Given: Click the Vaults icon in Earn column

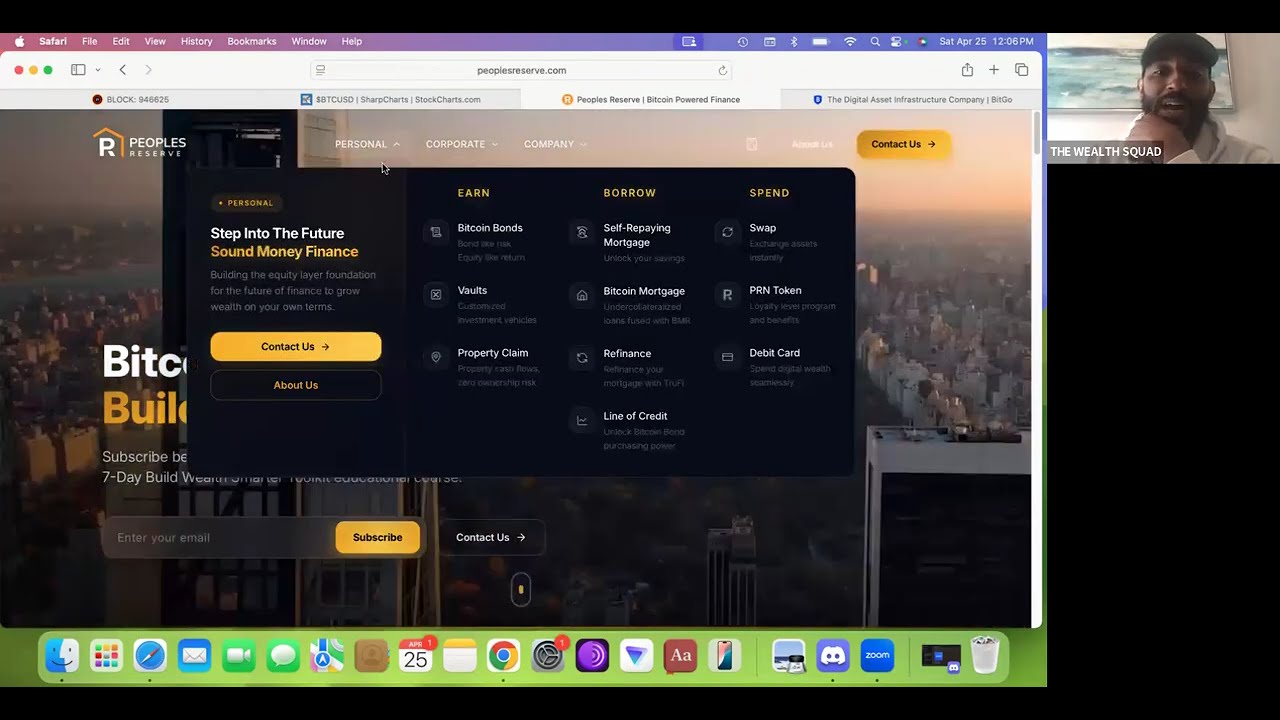Looking at the screenshot, I should (436, 295).
